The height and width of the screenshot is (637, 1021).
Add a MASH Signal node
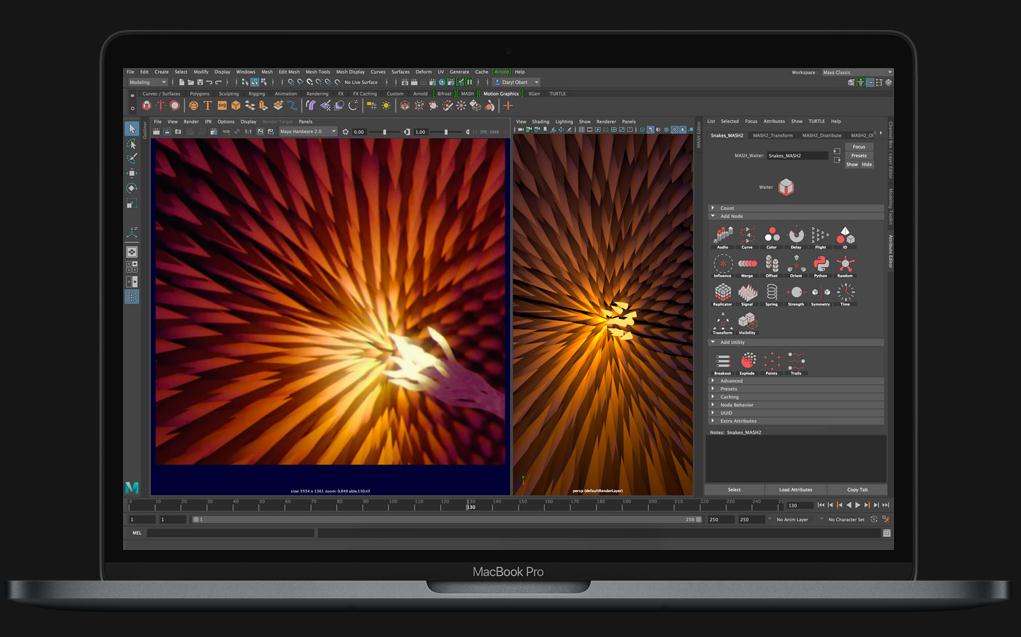tap(747, 292)
